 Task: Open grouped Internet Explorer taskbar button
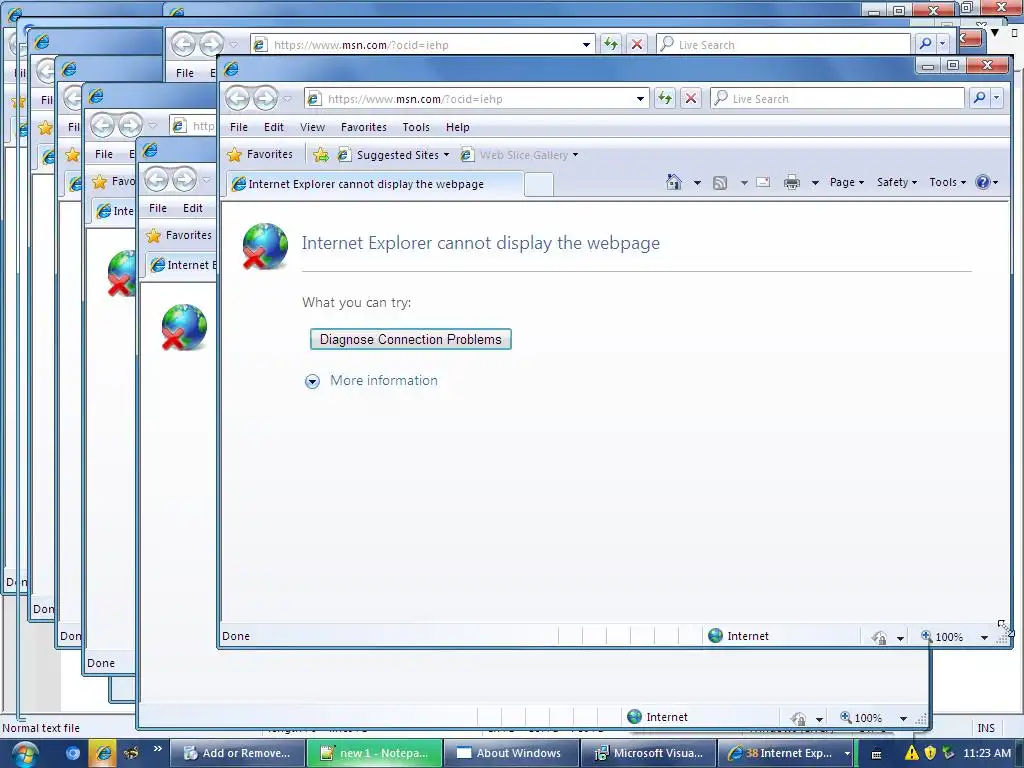pyautogui.click(x=784, y=753)
